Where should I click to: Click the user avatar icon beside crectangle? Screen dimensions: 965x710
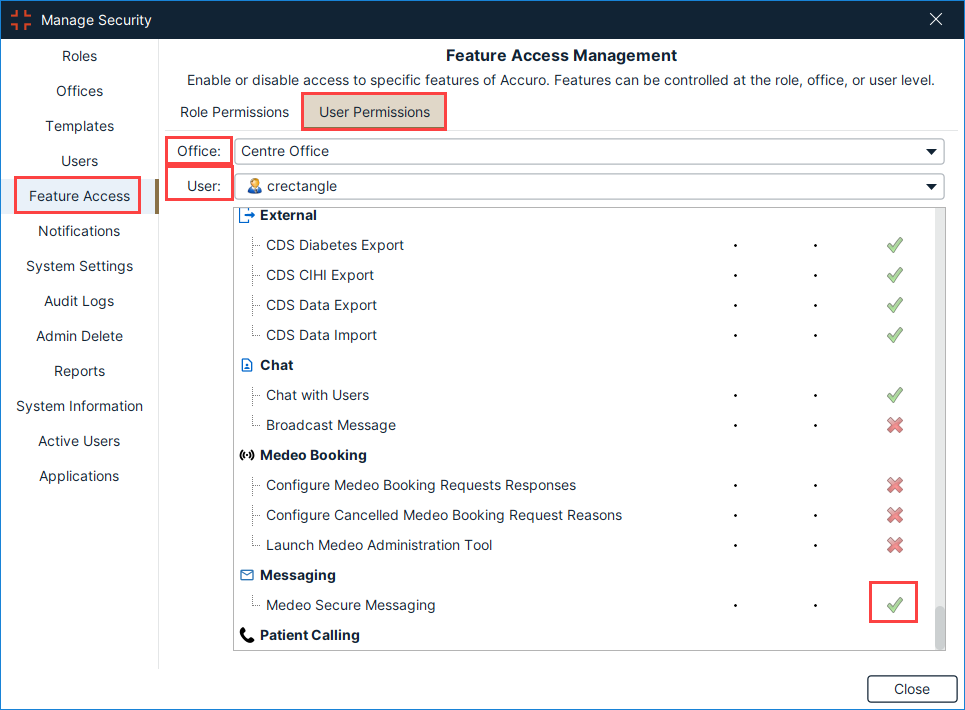(256, 186)
